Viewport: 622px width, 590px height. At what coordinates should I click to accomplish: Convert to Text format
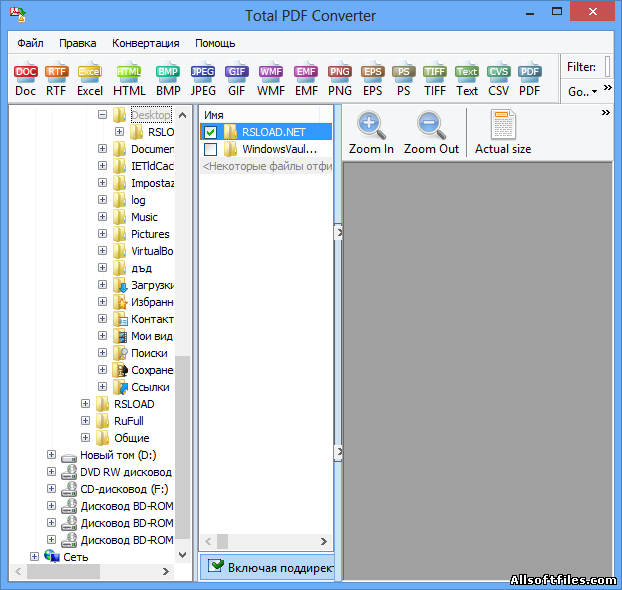[467, 81]
